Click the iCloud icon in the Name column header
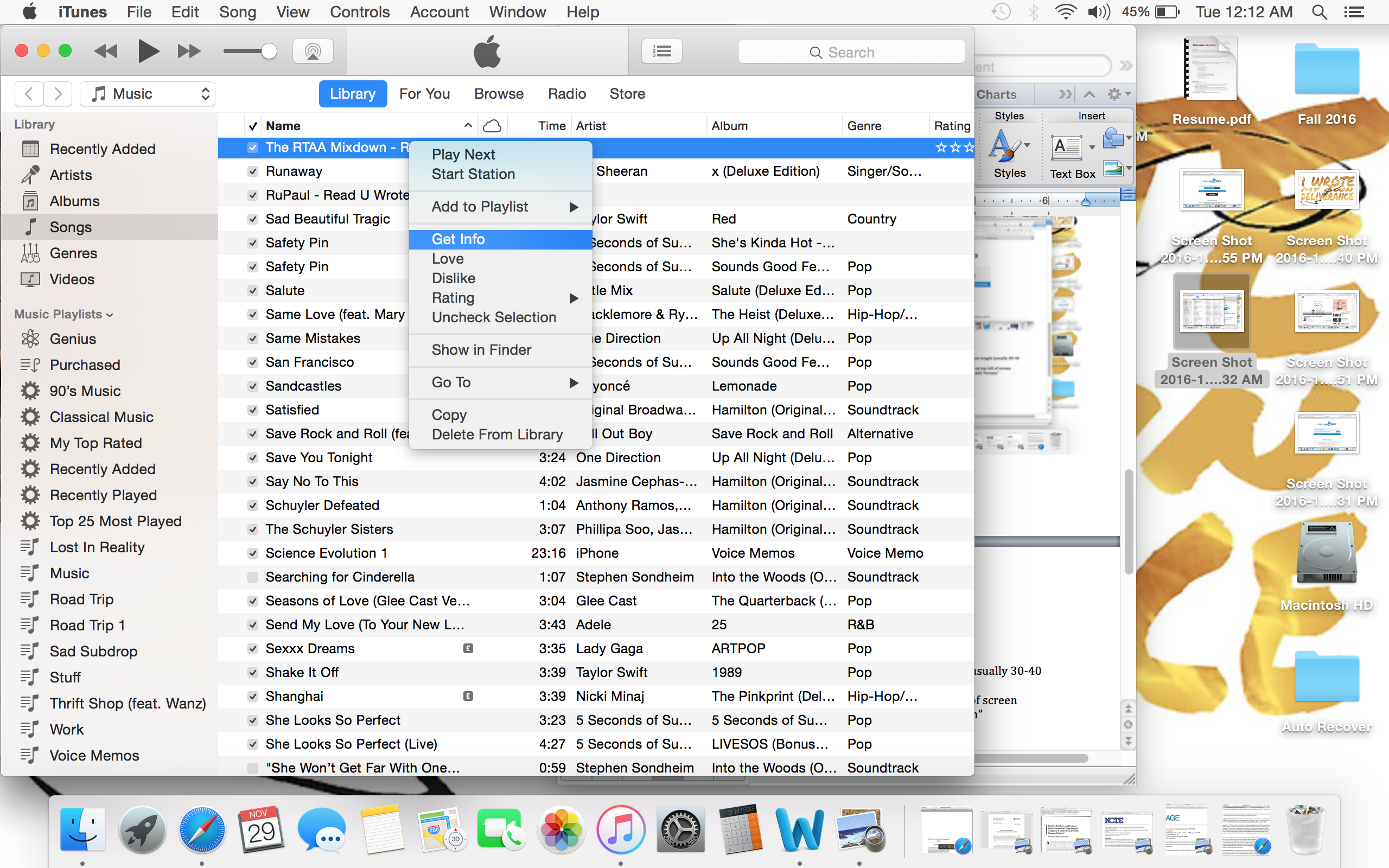This screenshot has width=1389, height=868. [x=492, y=125]
